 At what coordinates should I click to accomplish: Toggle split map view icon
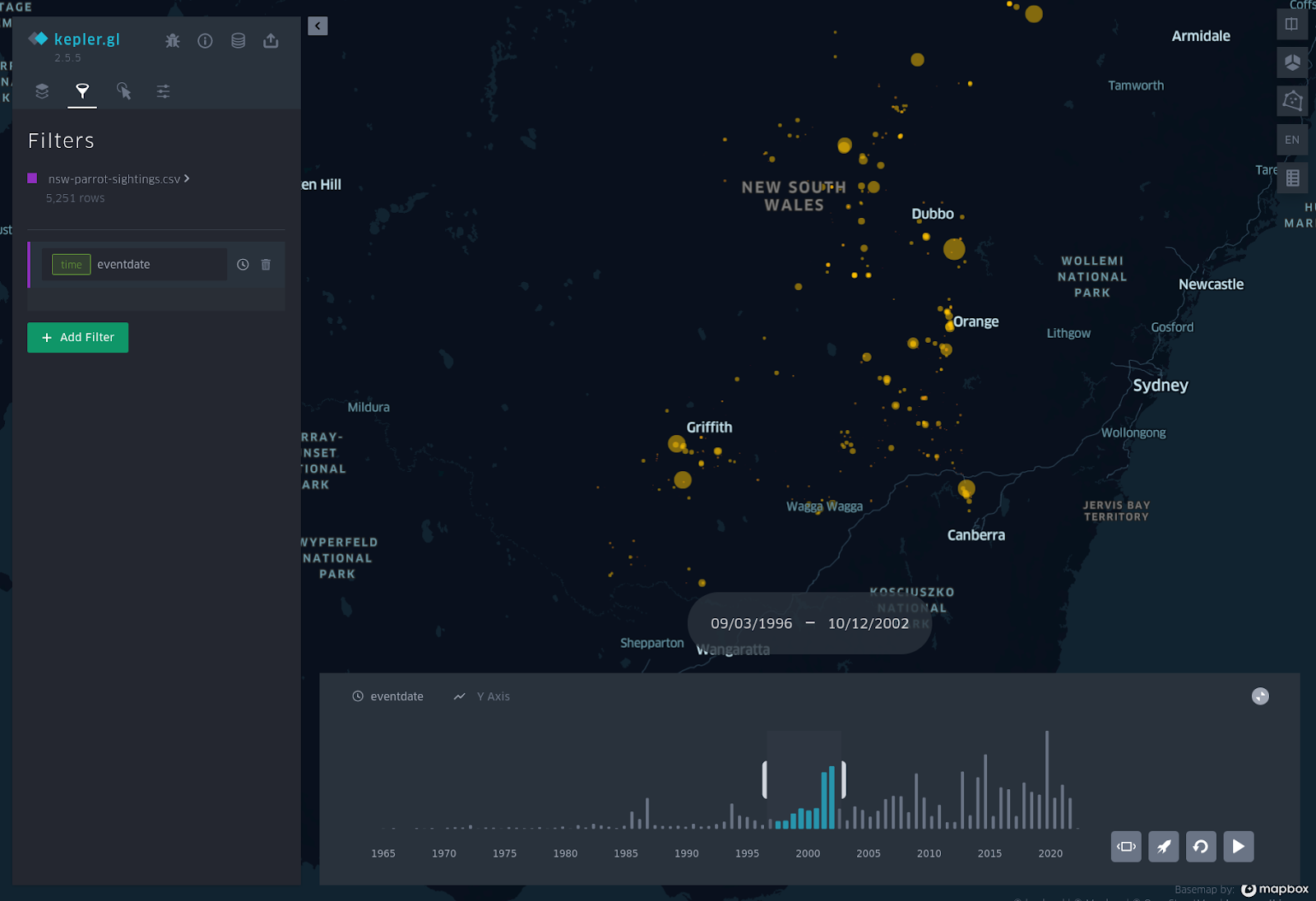coord(1292,24)
